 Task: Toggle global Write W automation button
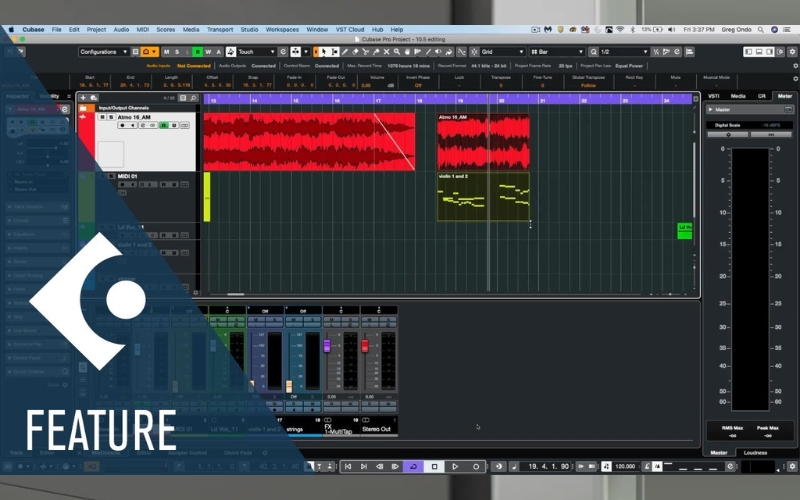tap(208, 52)
